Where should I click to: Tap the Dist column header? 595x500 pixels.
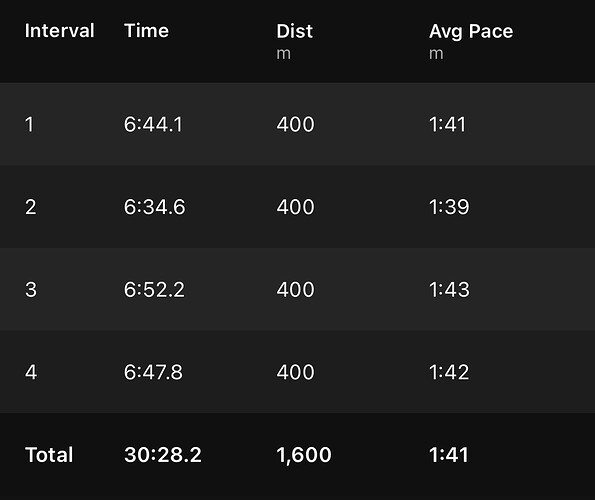(294, 31)
